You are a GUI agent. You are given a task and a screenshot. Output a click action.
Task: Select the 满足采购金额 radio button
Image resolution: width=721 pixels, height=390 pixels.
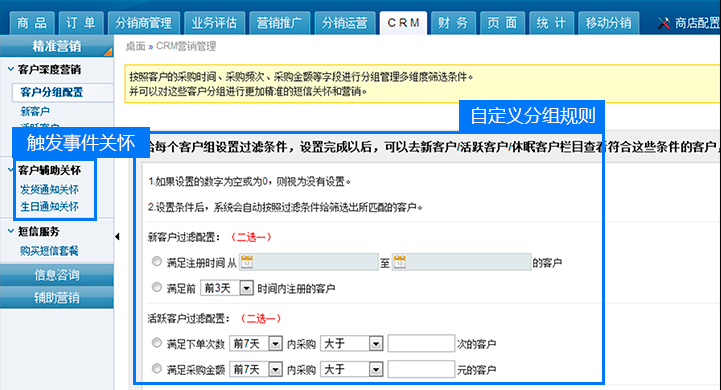tap(157, 368)
